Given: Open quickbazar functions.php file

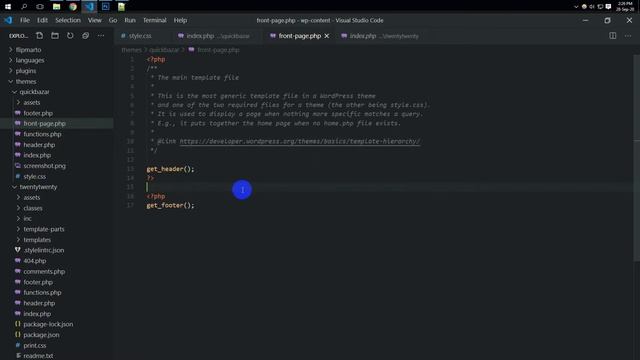Looking at the screenshot, I should (42, 134).
